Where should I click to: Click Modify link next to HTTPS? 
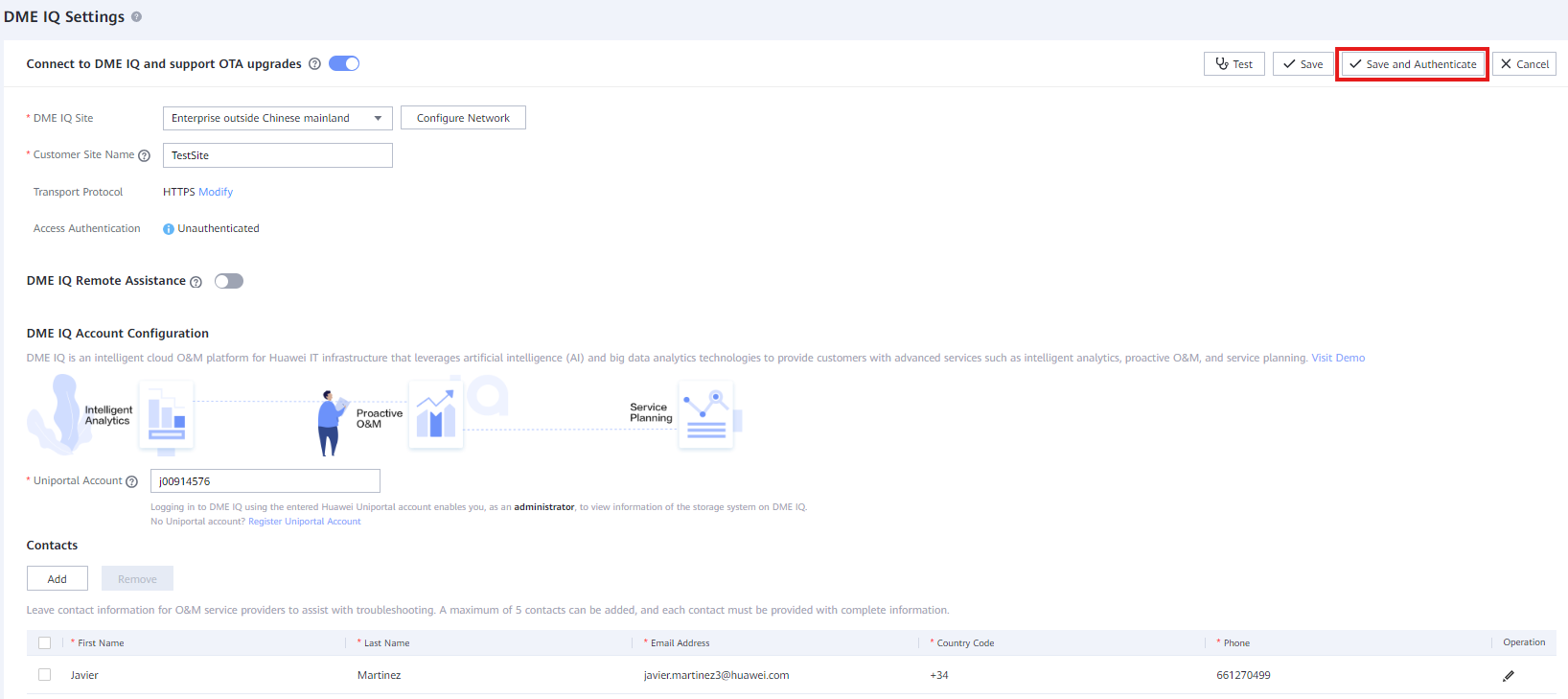pyautogui.click(x=216, y=192)
